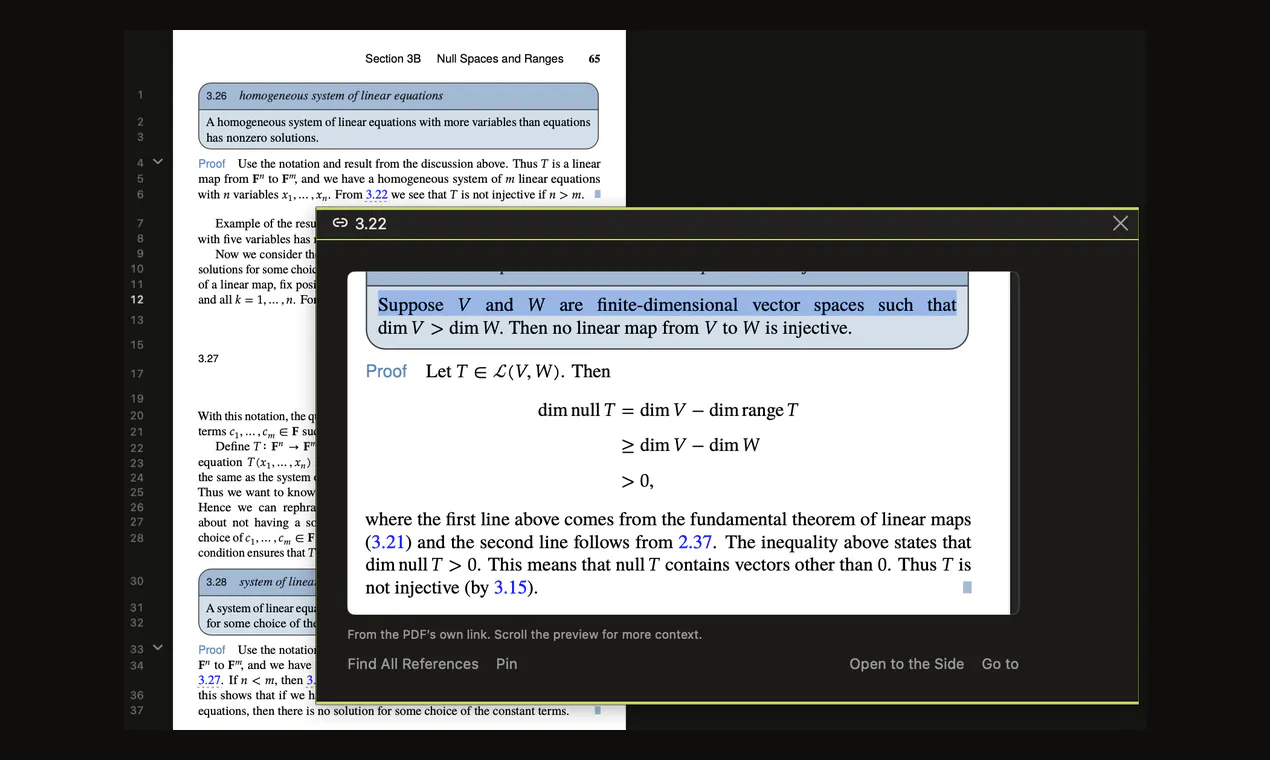Collapse the Proof section at line 33
1270x760 pixels.
tap(157, 648)
